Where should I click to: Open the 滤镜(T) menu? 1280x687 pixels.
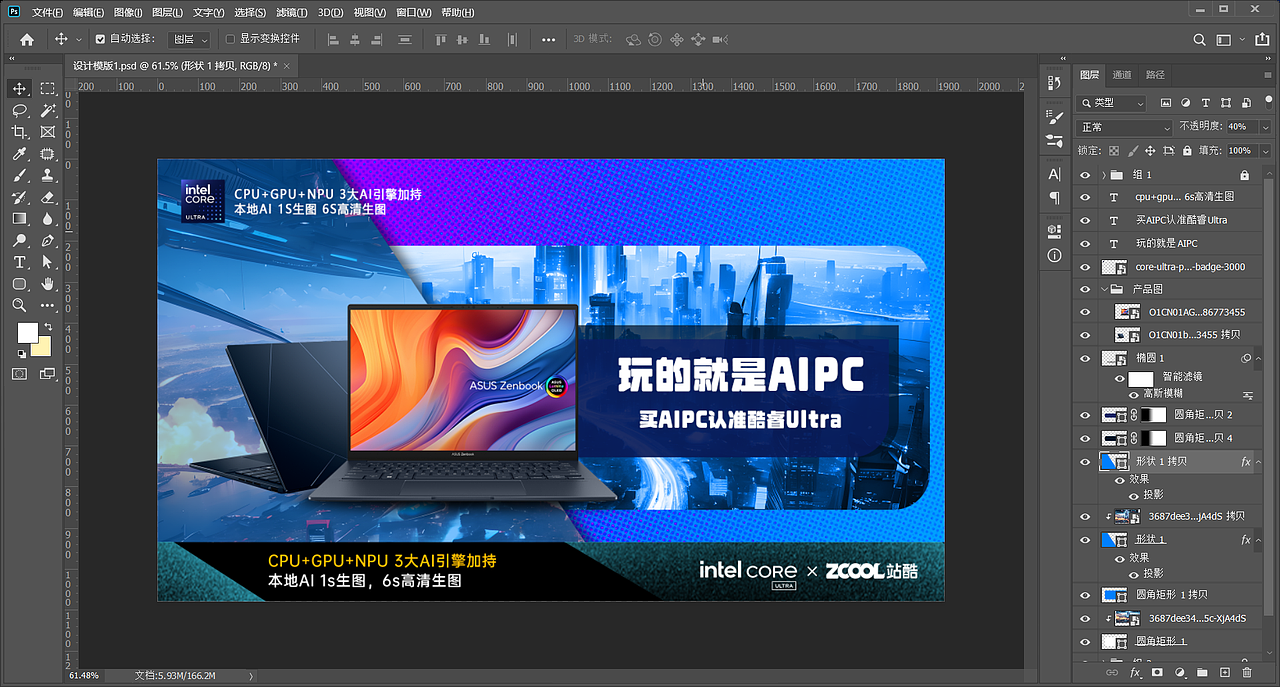click(x=291, y=12)
